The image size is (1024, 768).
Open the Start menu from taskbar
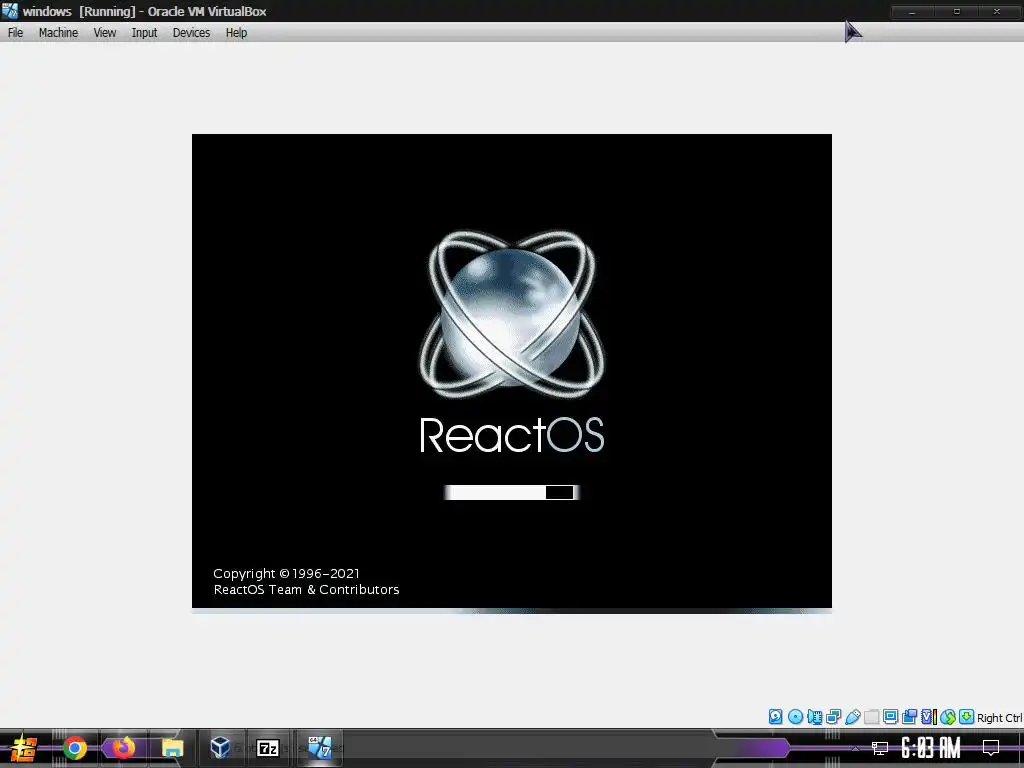click(22, 748)
